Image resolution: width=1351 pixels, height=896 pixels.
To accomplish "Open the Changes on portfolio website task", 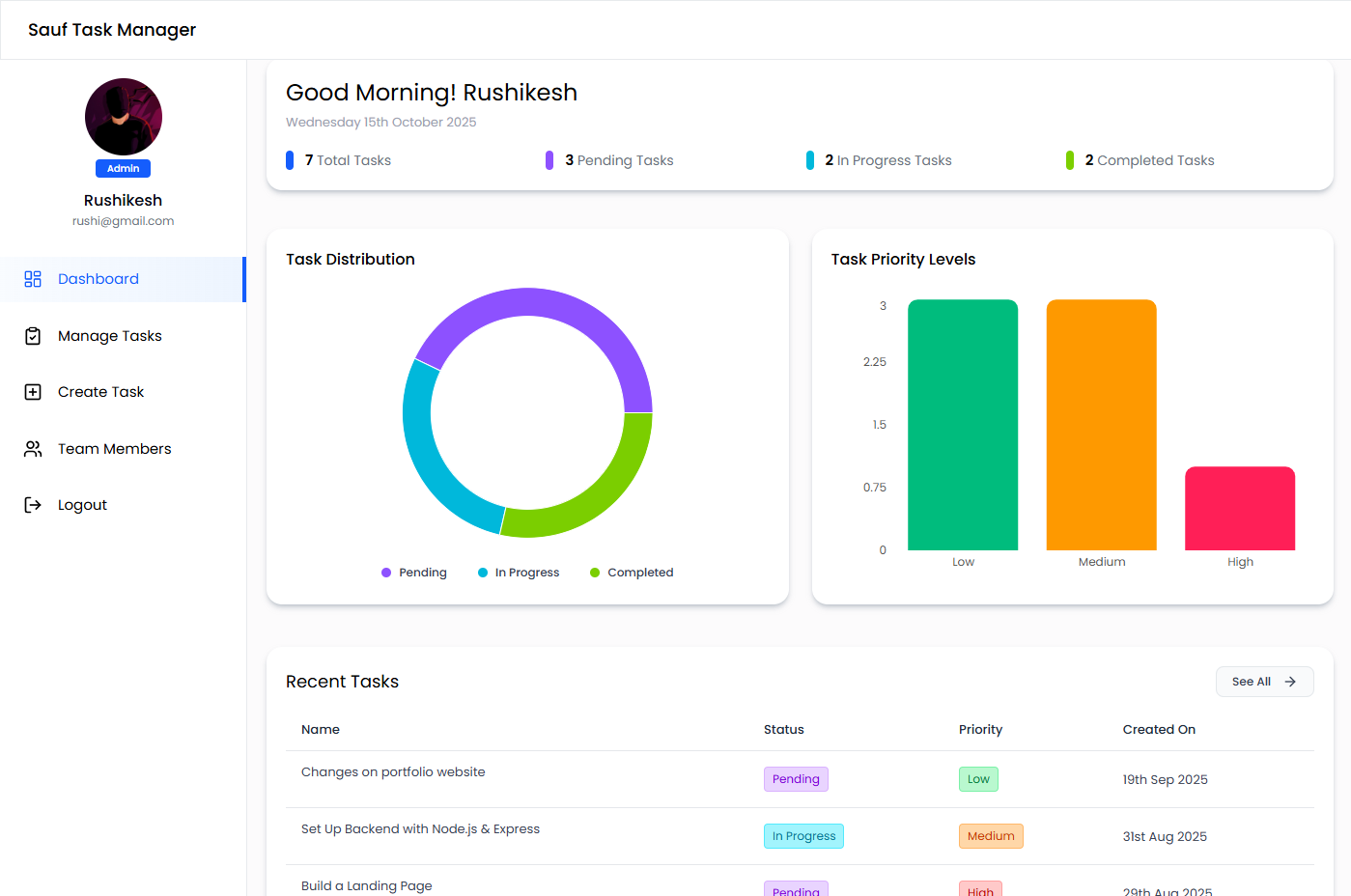I will click(x=393, y=772).
